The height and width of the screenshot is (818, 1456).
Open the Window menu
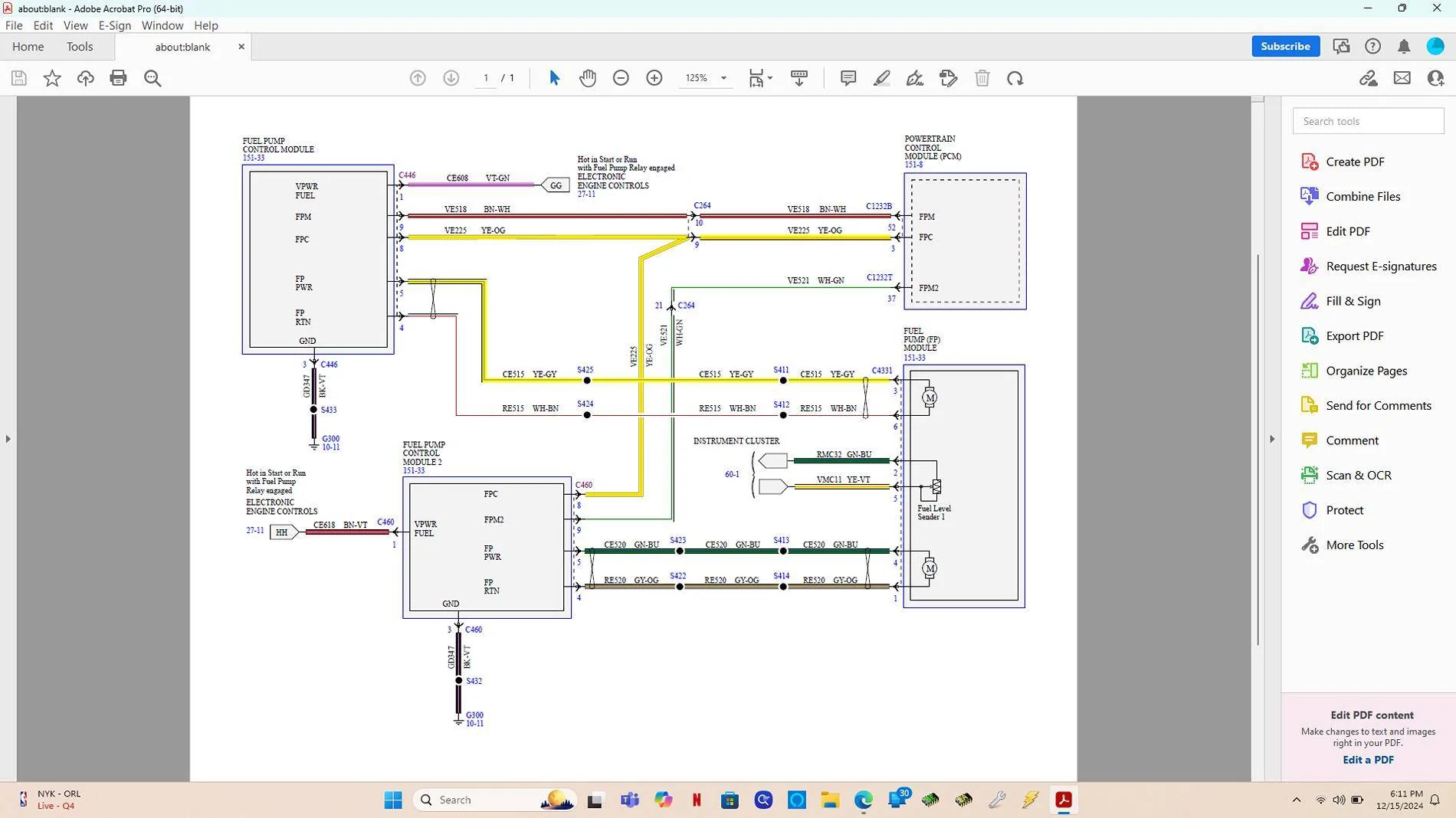click(162, 25)
